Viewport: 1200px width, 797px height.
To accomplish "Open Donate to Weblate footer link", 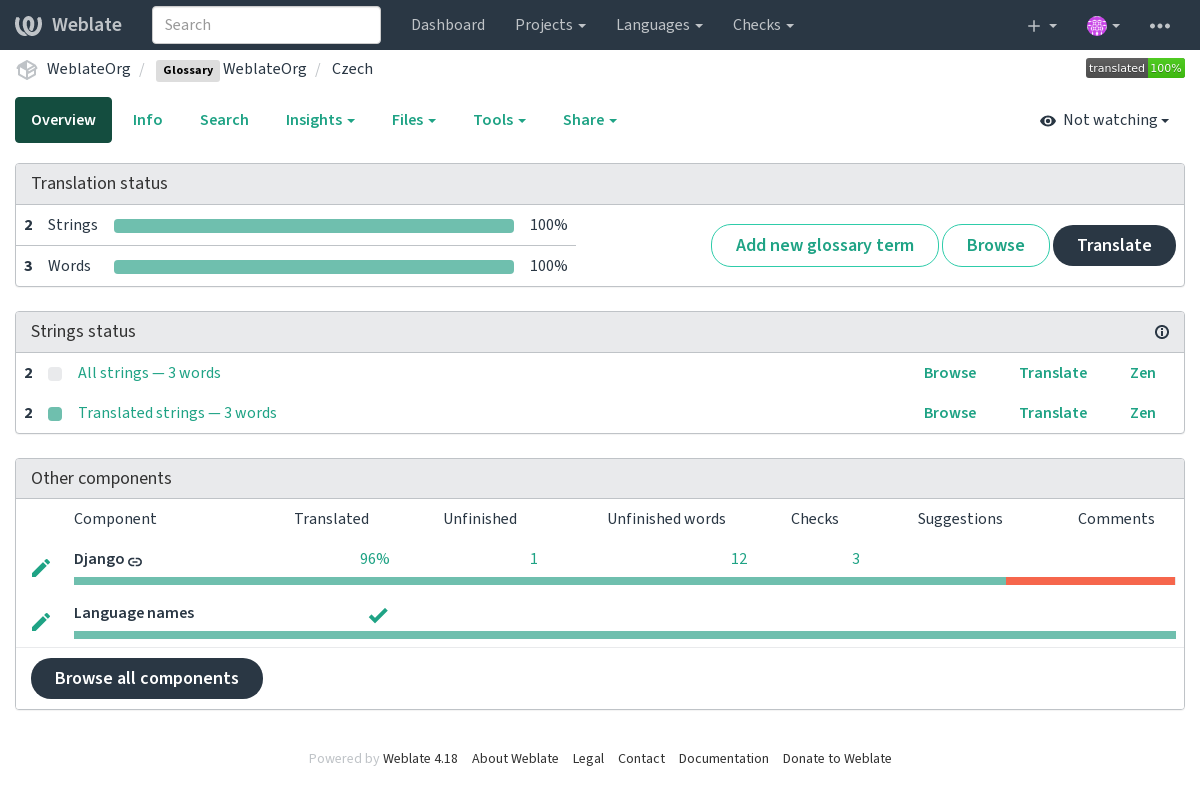I will [x=837, y=759].
